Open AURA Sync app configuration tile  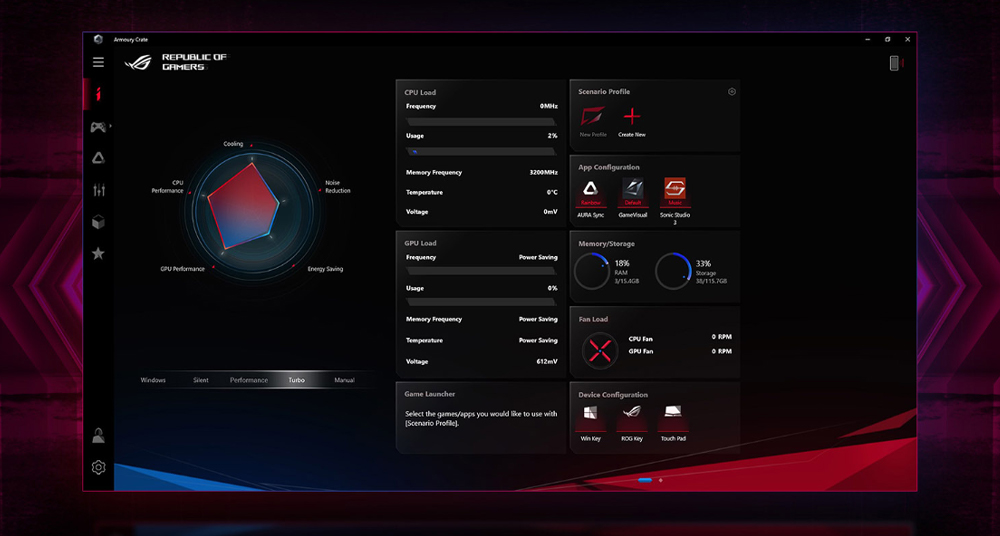click(x=591, y=192)
